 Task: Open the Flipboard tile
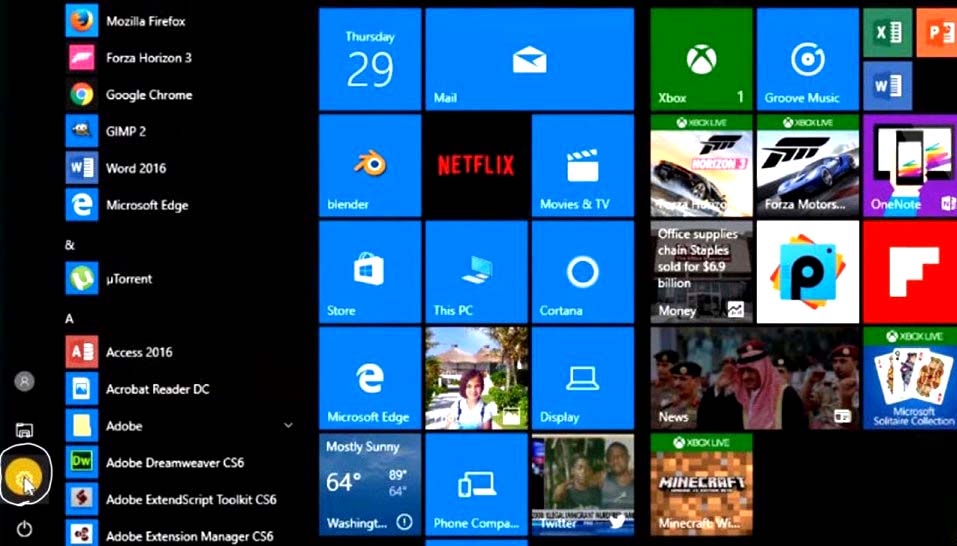(910, 272)
